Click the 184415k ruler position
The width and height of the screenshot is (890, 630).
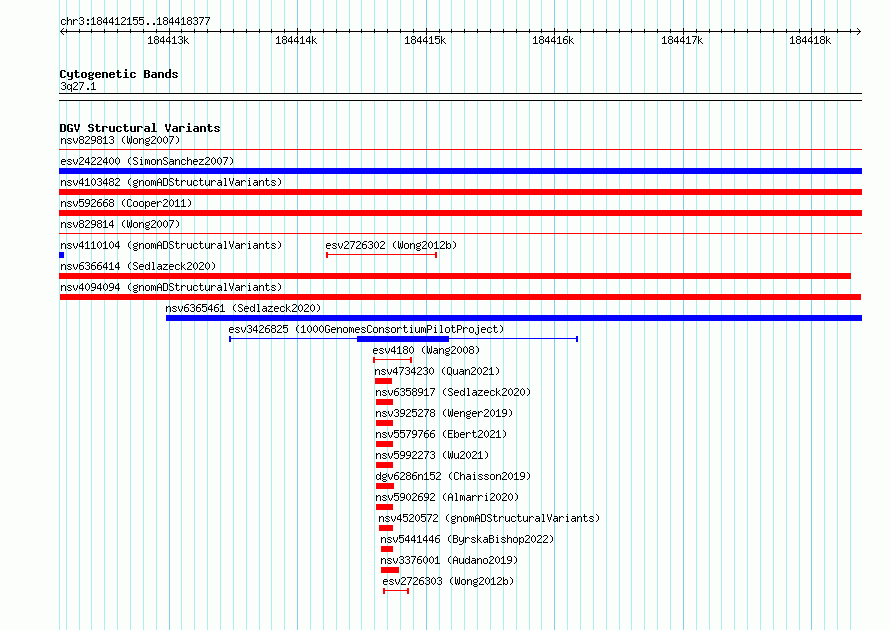pos(425,40)
